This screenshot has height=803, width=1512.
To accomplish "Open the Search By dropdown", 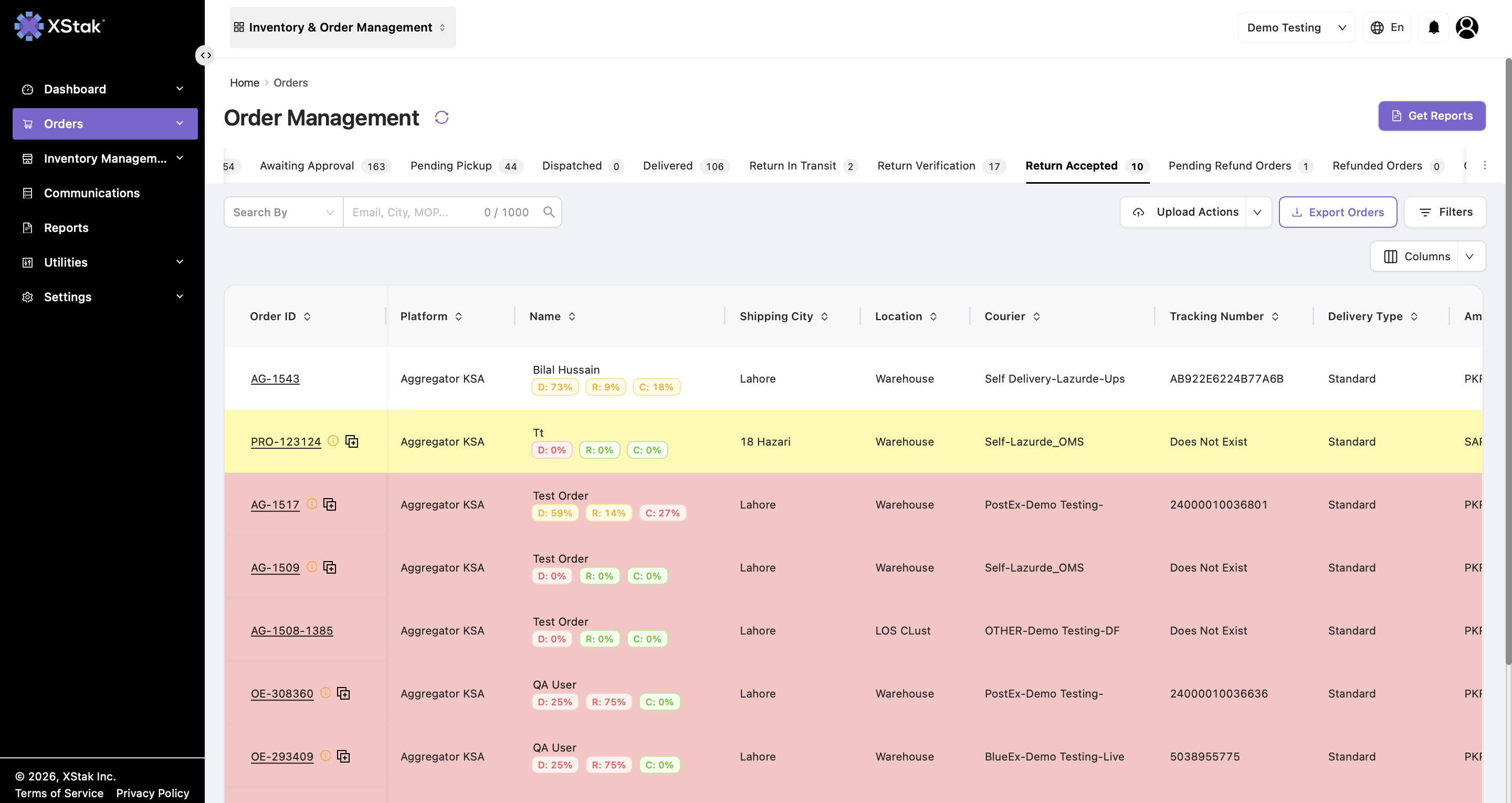I will tap(283, 212).
